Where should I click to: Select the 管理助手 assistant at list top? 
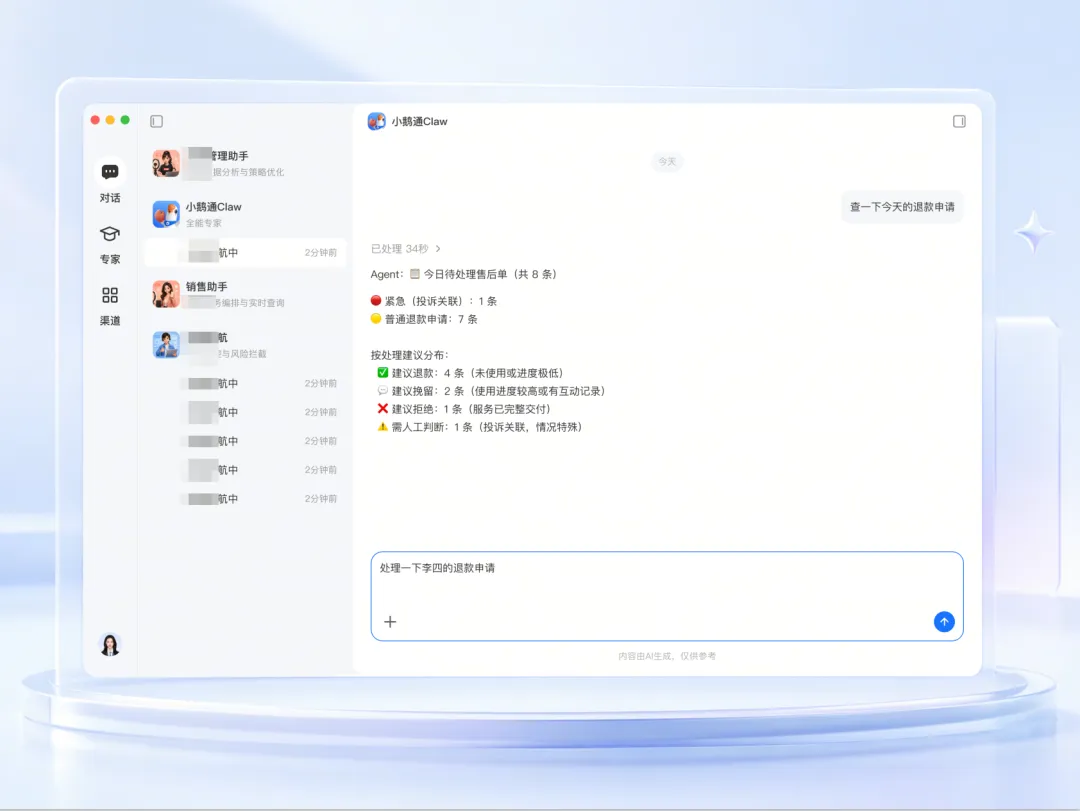(x=245, y=163)
